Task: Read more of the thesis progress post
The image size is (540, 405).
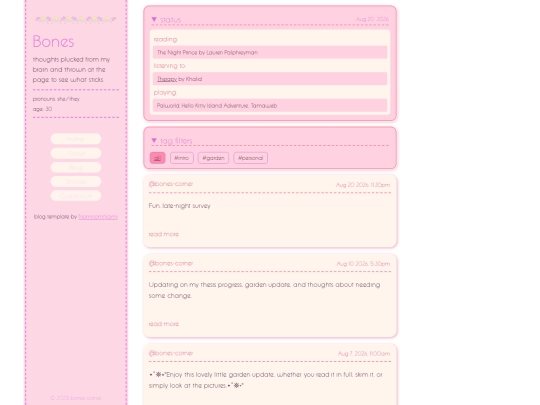Action: [164, 324]
